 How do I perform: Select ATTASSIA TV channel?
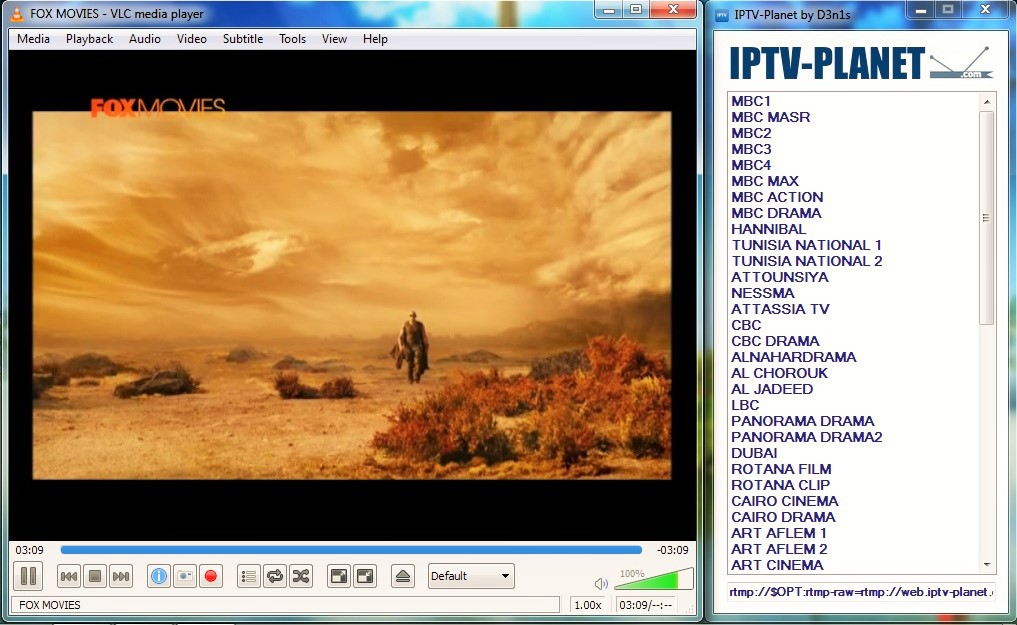(780, 309)
